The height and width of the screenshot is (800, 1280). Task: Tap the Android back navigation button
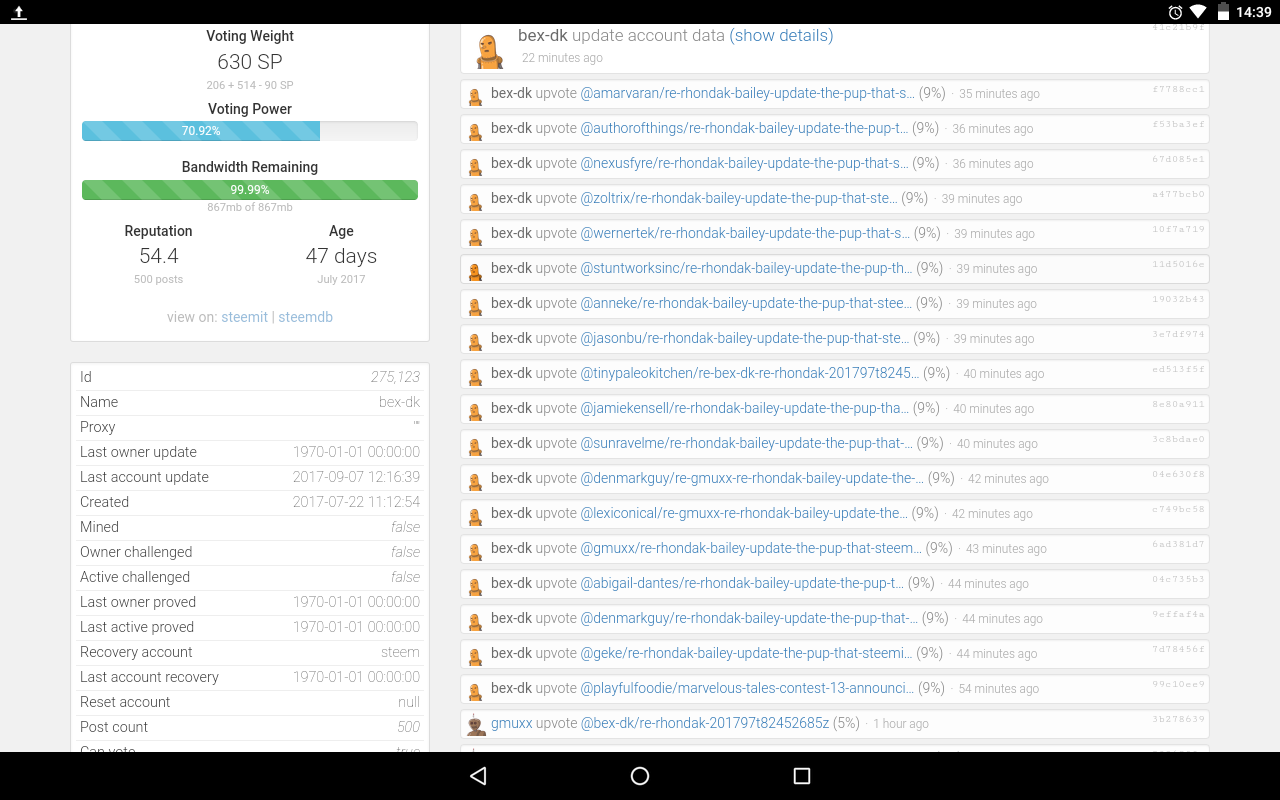[478, 776]
